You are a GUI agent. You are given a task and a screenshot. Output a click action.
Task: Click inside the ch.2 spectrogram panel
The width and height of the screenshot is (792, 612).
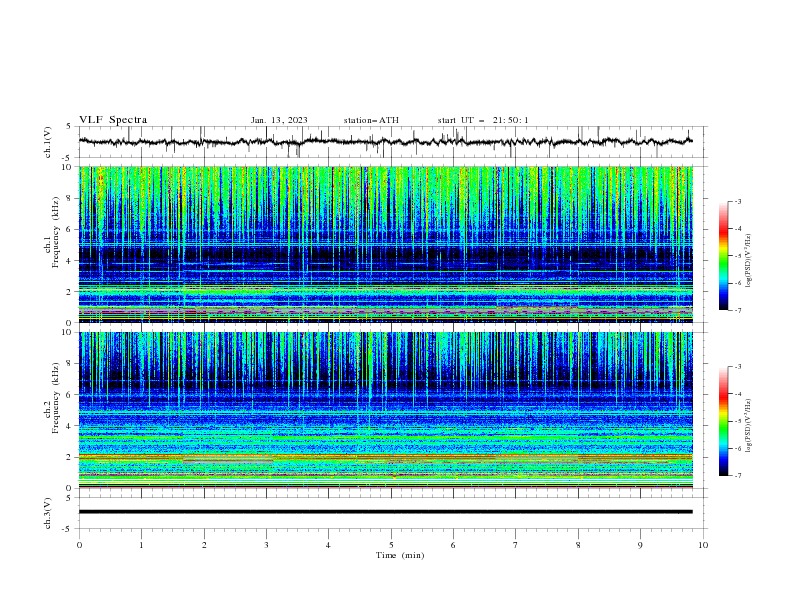[385, 410]
